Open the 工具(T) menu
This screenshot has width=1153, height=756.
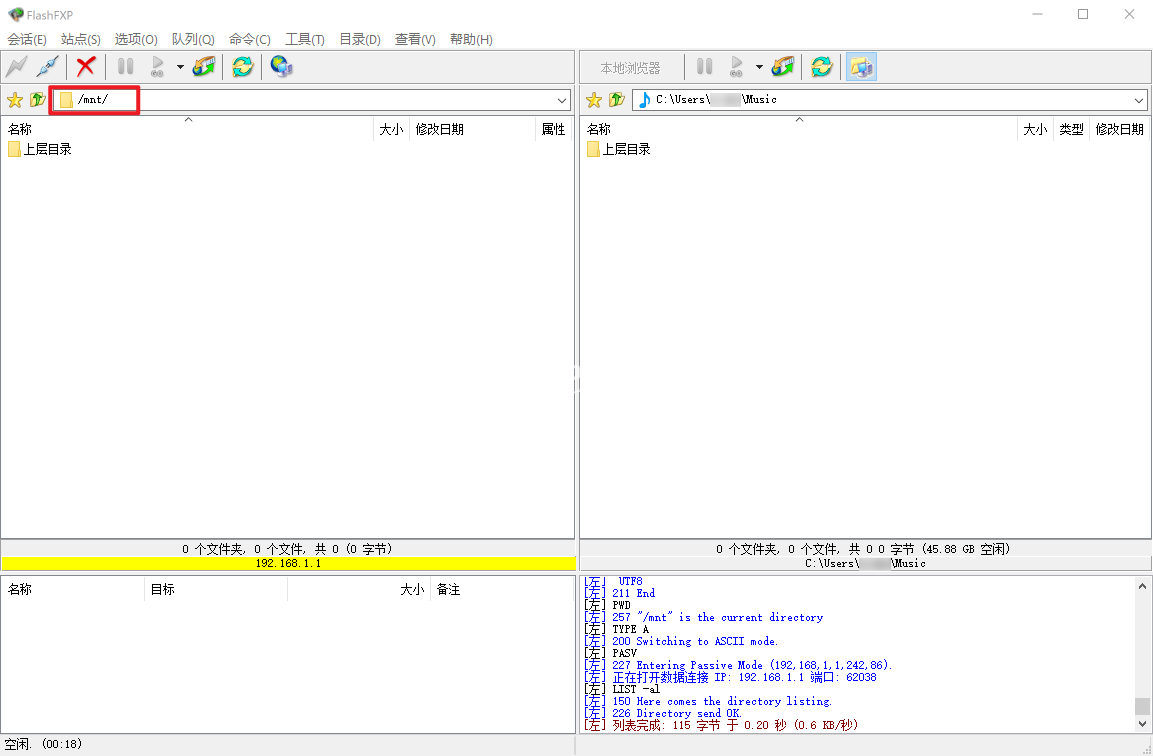click(305, 40)
